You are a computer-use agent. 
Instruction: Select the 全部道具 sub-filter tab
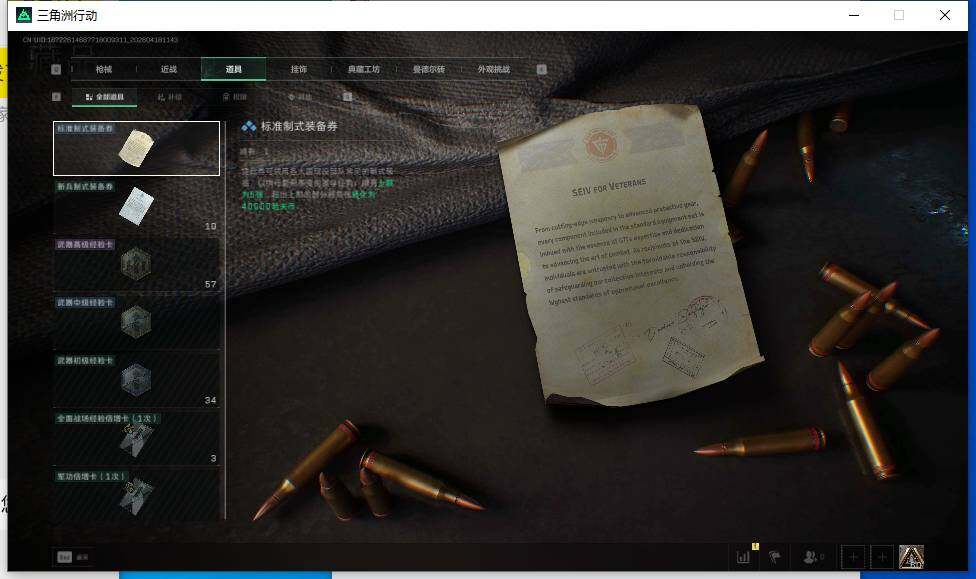coord(104,97)
